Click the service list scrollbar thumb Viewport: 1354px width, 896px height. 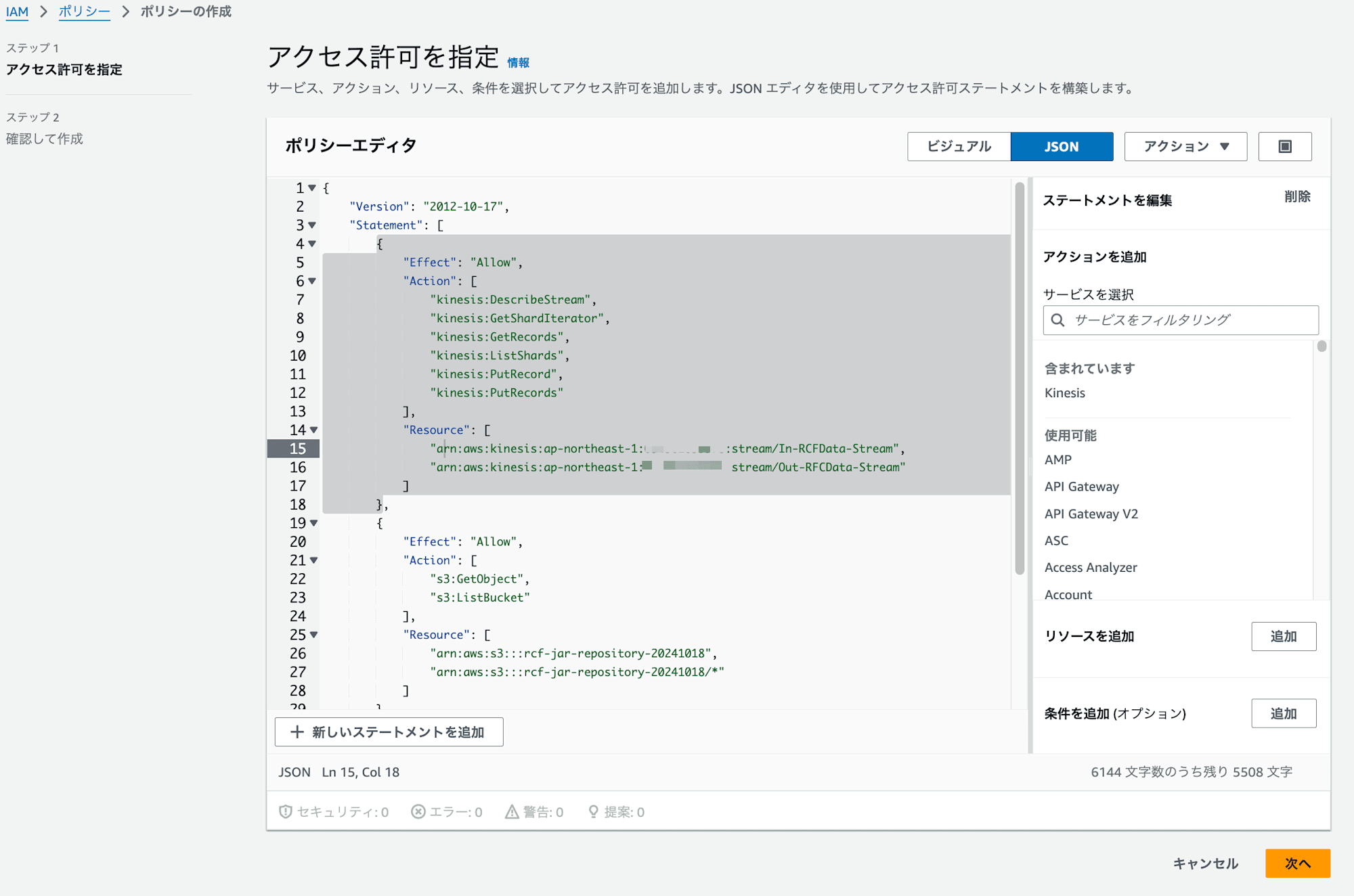point(1322,346)
